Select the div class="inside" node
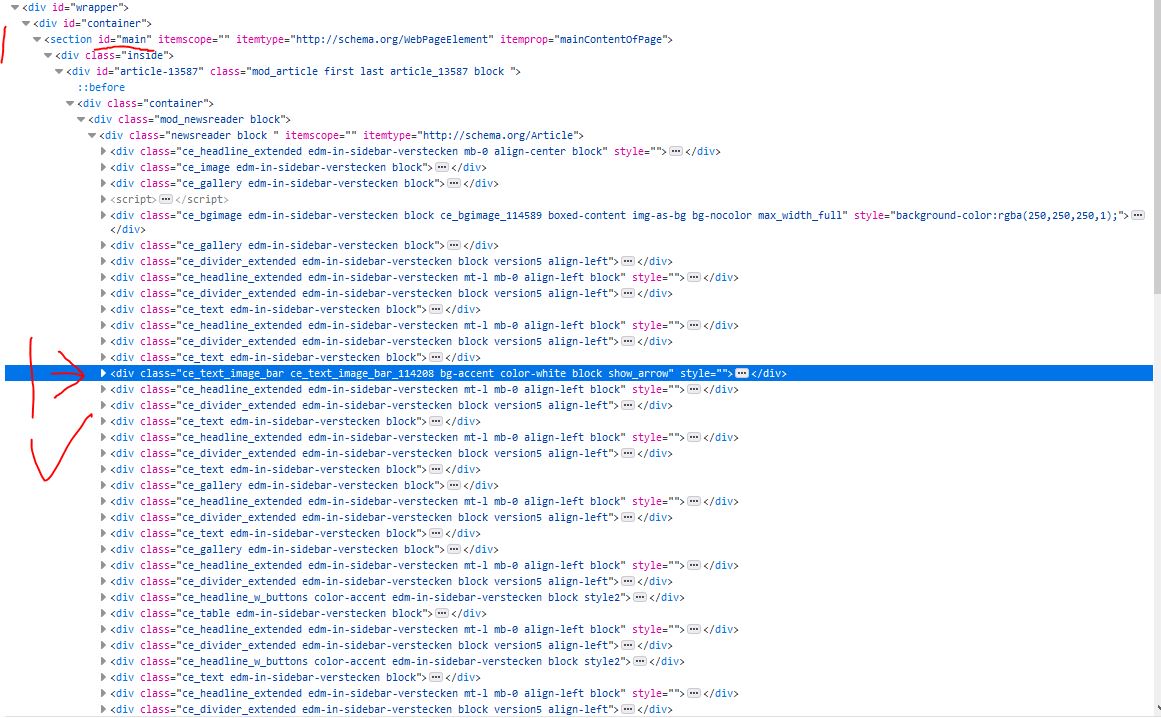This screenshot has width=1161, height=718. (x=114, y=56)
